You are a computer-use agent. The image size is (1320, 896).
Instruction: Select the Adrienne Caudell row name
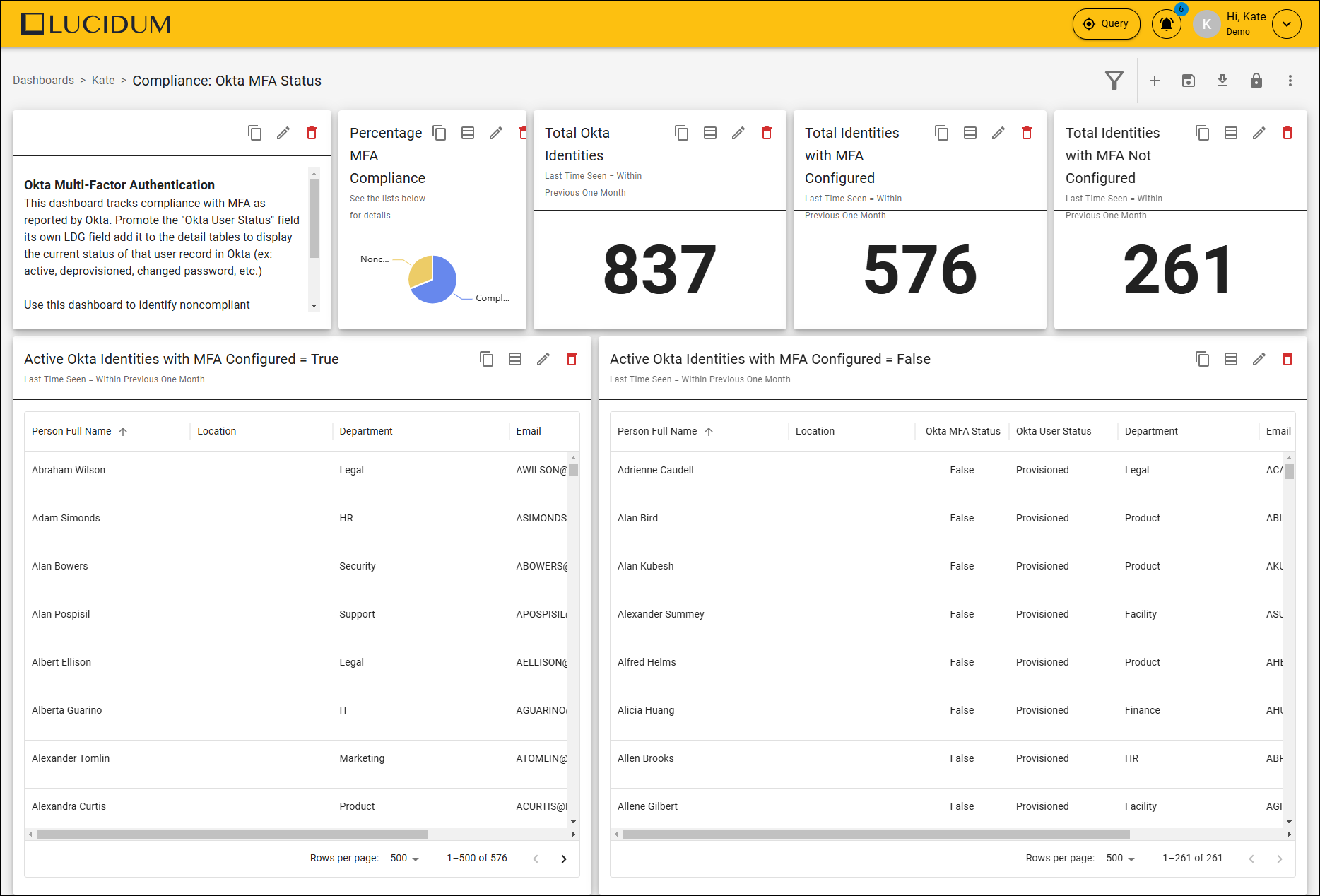(656, 470)
